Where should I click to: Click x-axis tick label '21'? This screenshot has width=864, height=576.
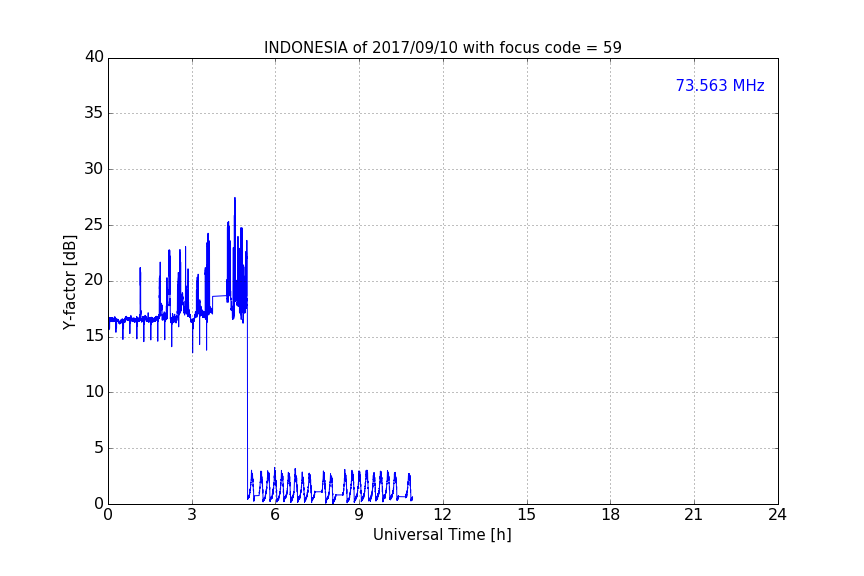(x=694, y=515)
